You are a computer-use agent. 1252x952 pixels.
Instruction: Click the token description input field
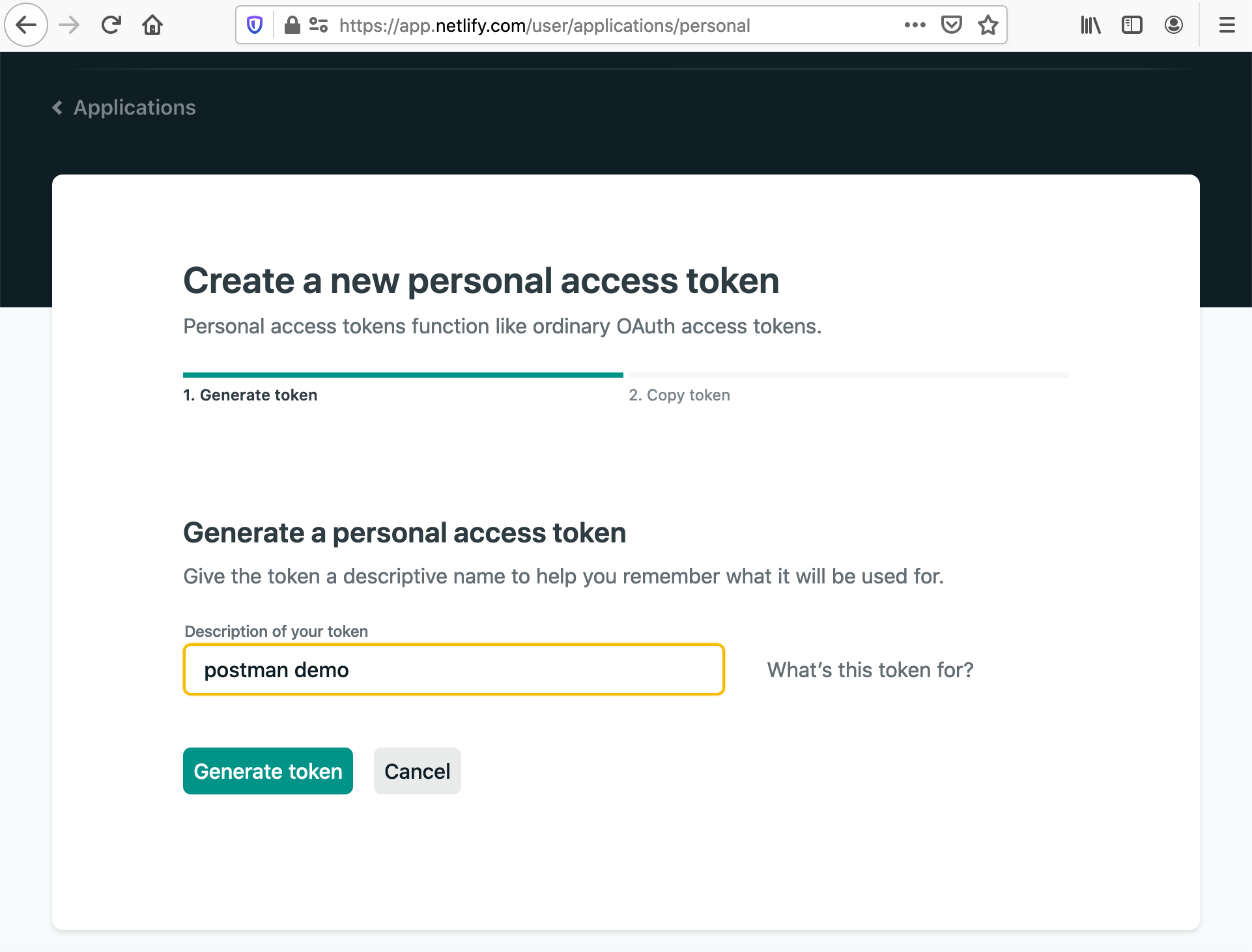(x=453, y=669)
